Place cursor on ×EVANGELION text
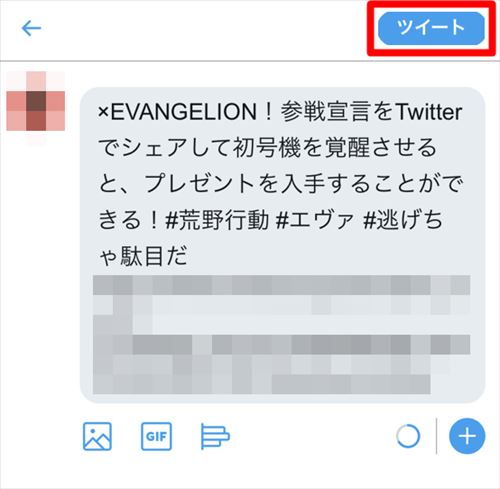Image resolution: width=500 pixels, height=489 pixels. click(x=177, y=112)
